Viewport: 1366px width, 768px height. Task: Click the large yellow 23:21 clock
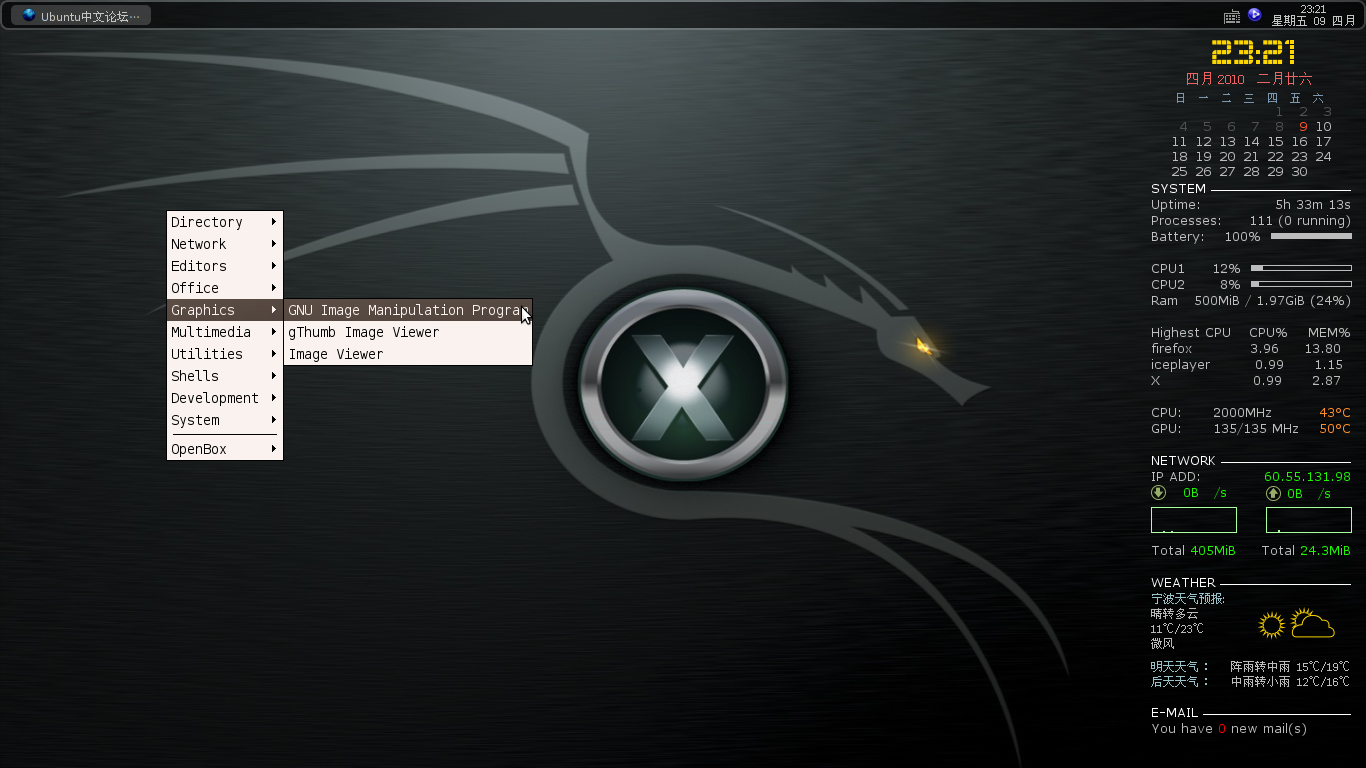[x=1253, y=52]
